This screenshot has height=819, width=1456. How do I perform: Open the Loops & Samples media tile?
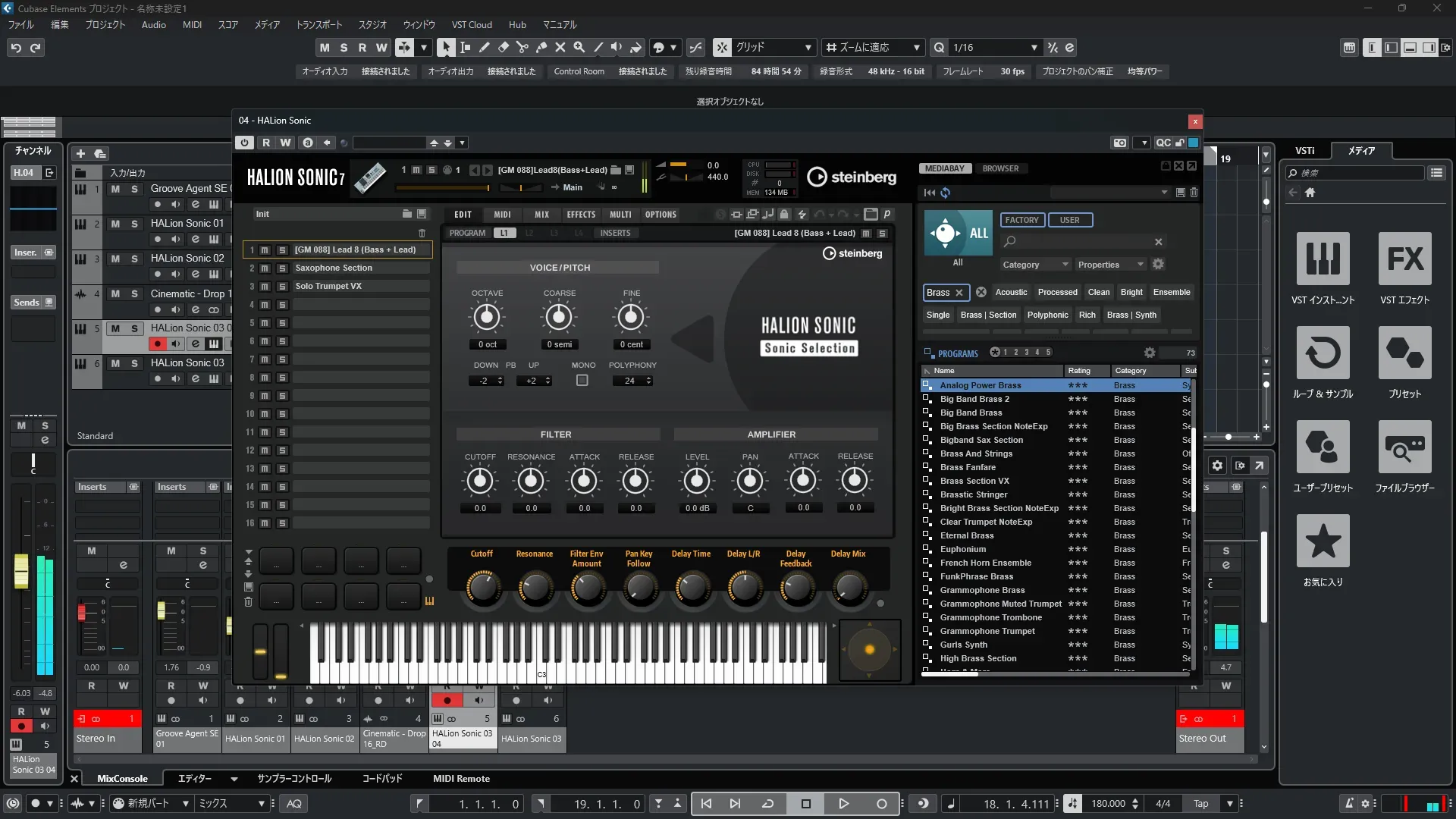(1323, 353)
